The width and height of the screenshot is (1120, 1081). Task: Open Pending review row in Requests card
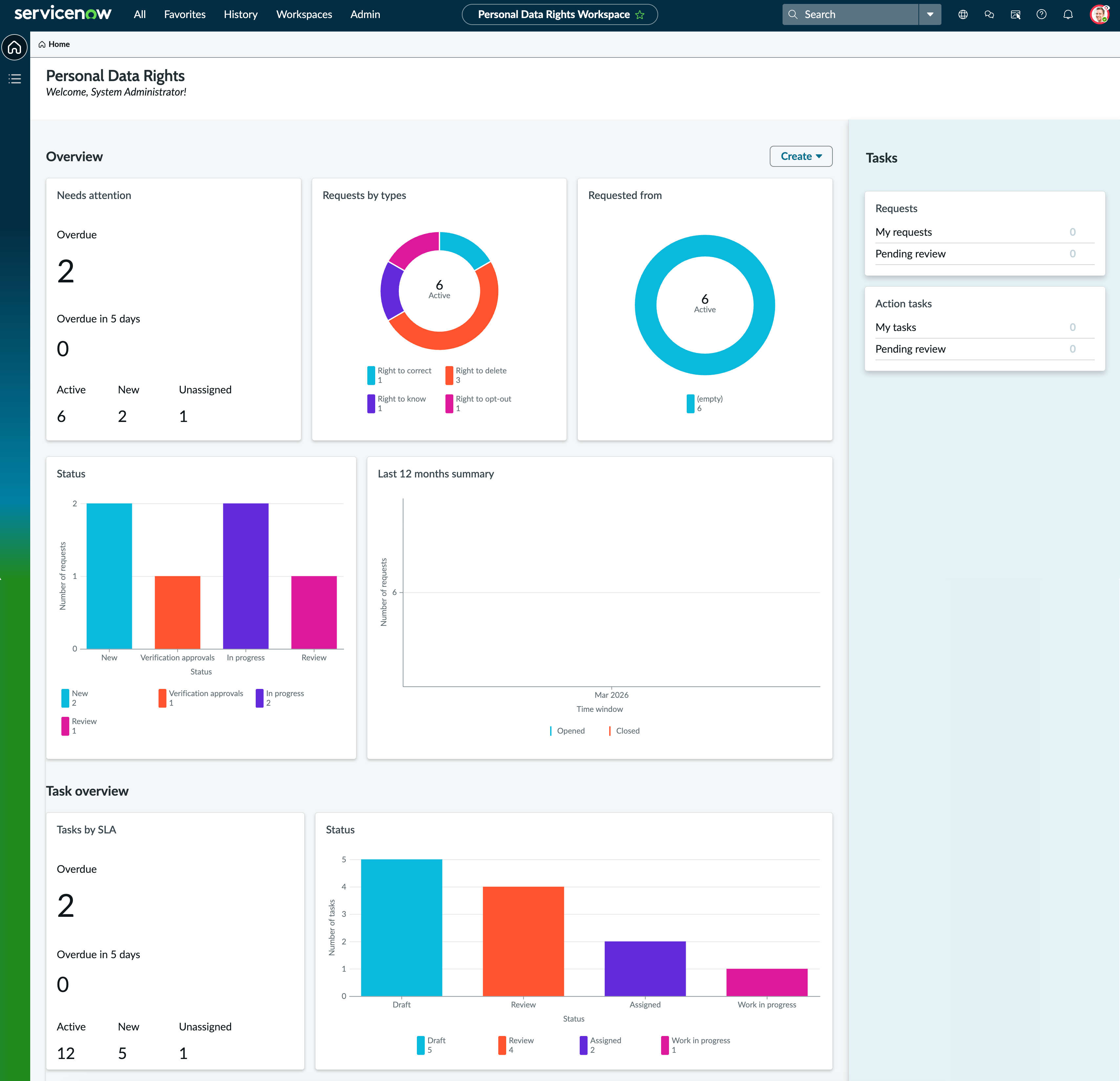pos(984,254)
